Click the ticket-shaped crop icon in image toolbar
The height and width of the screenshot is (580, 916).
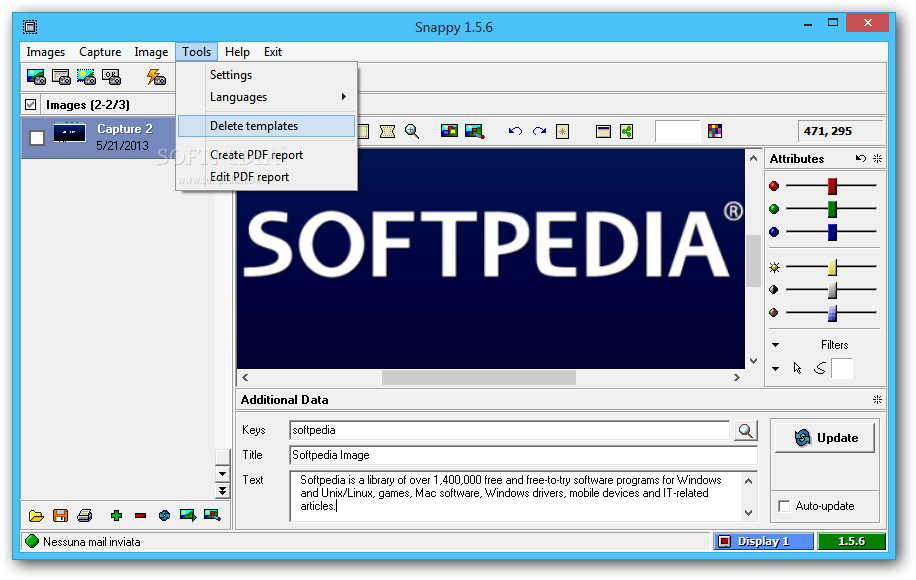tap(387, 131)
